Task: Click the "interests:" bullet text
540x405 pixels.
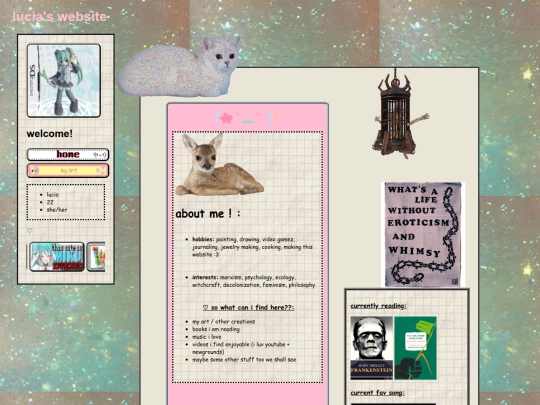Action: (x=253, y=281)
